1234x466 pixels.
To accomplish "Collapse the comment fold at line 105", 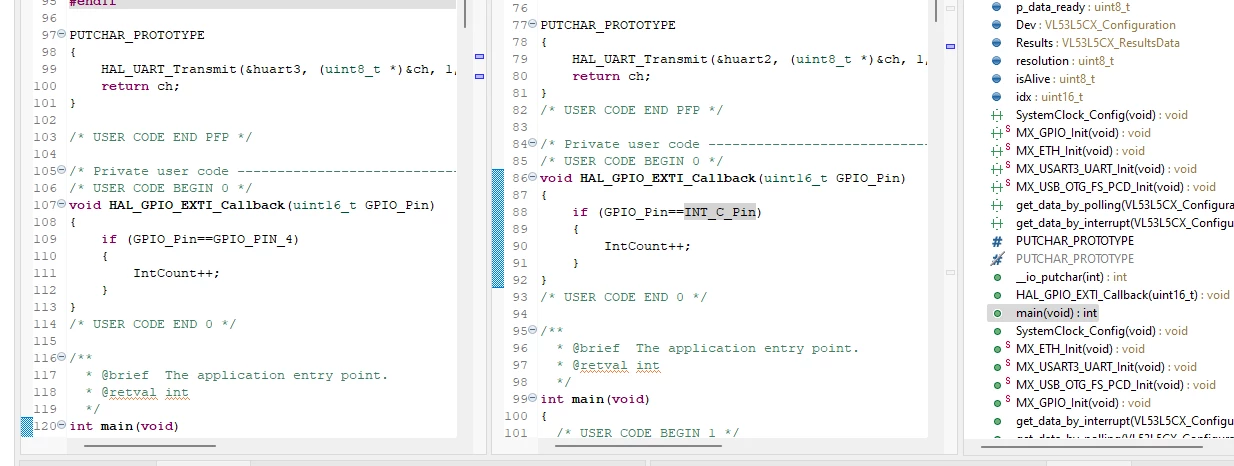I will 62,171.
